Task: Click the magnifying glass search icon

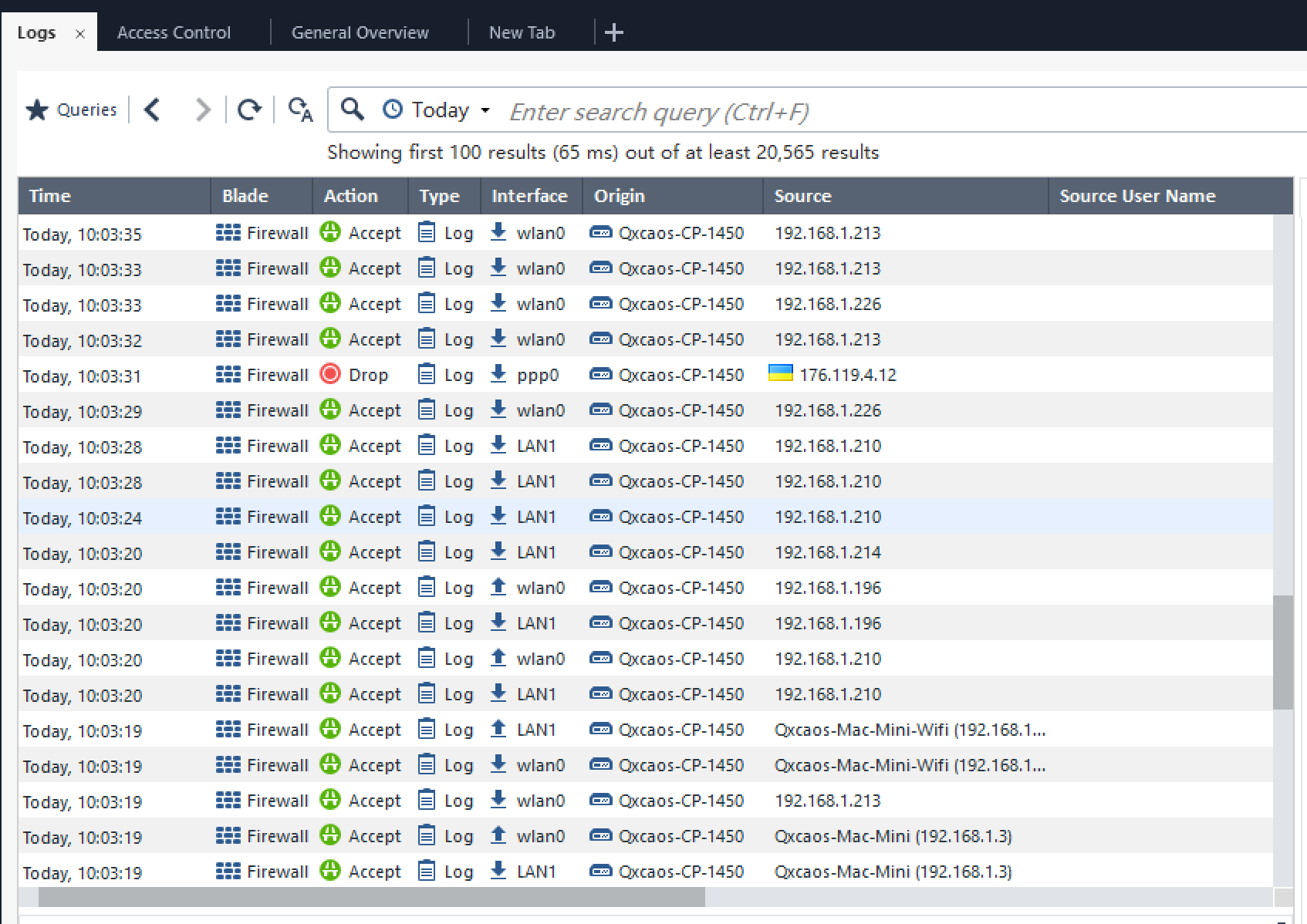Action: pos(353,110)
